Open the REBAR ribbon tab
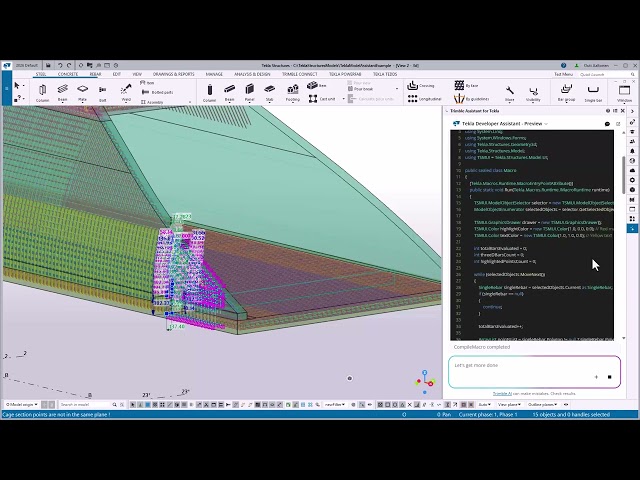This screenshot has width=640, height=480. [95, 74]
